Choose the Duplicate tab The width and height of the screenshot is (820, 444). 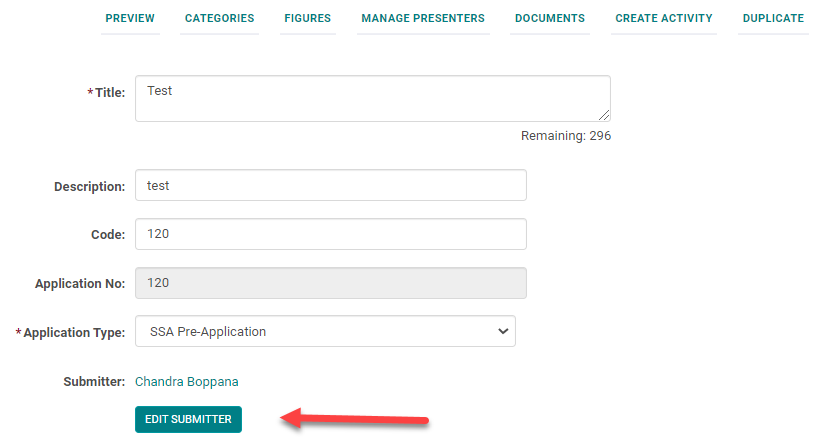pyautogui.click(x=773, y=18)
